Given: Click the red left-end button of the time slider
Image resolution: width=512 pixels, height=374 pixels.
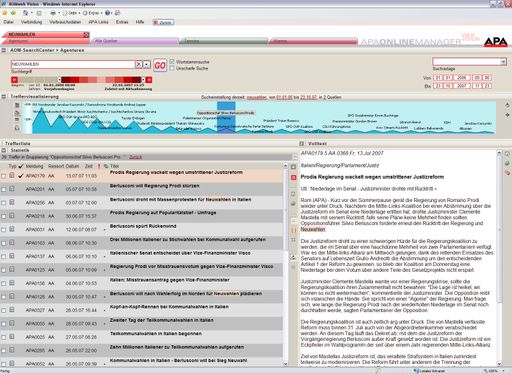Looking at the screenshot, I should click(x=14, y=80).
